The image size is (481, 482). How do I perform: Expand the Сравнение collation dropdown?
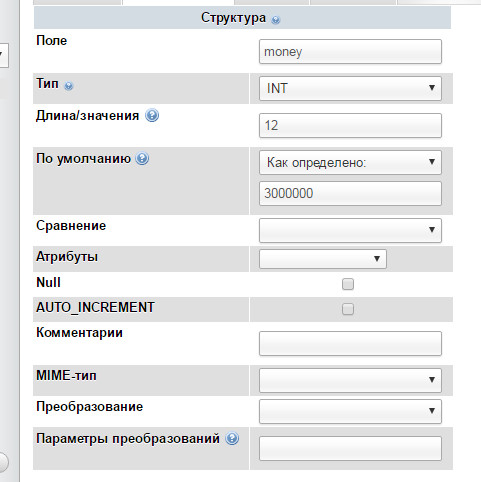coord(350,230)
